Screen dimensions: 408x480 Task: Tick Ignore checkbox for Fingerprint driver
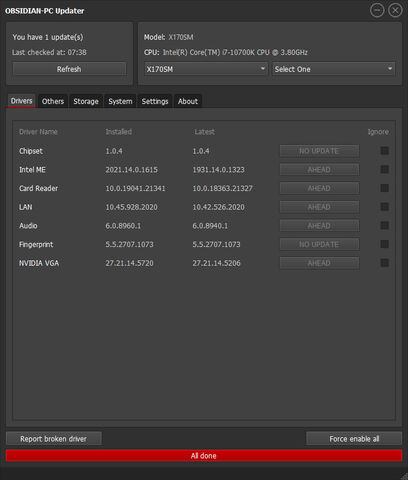[384, 244]
